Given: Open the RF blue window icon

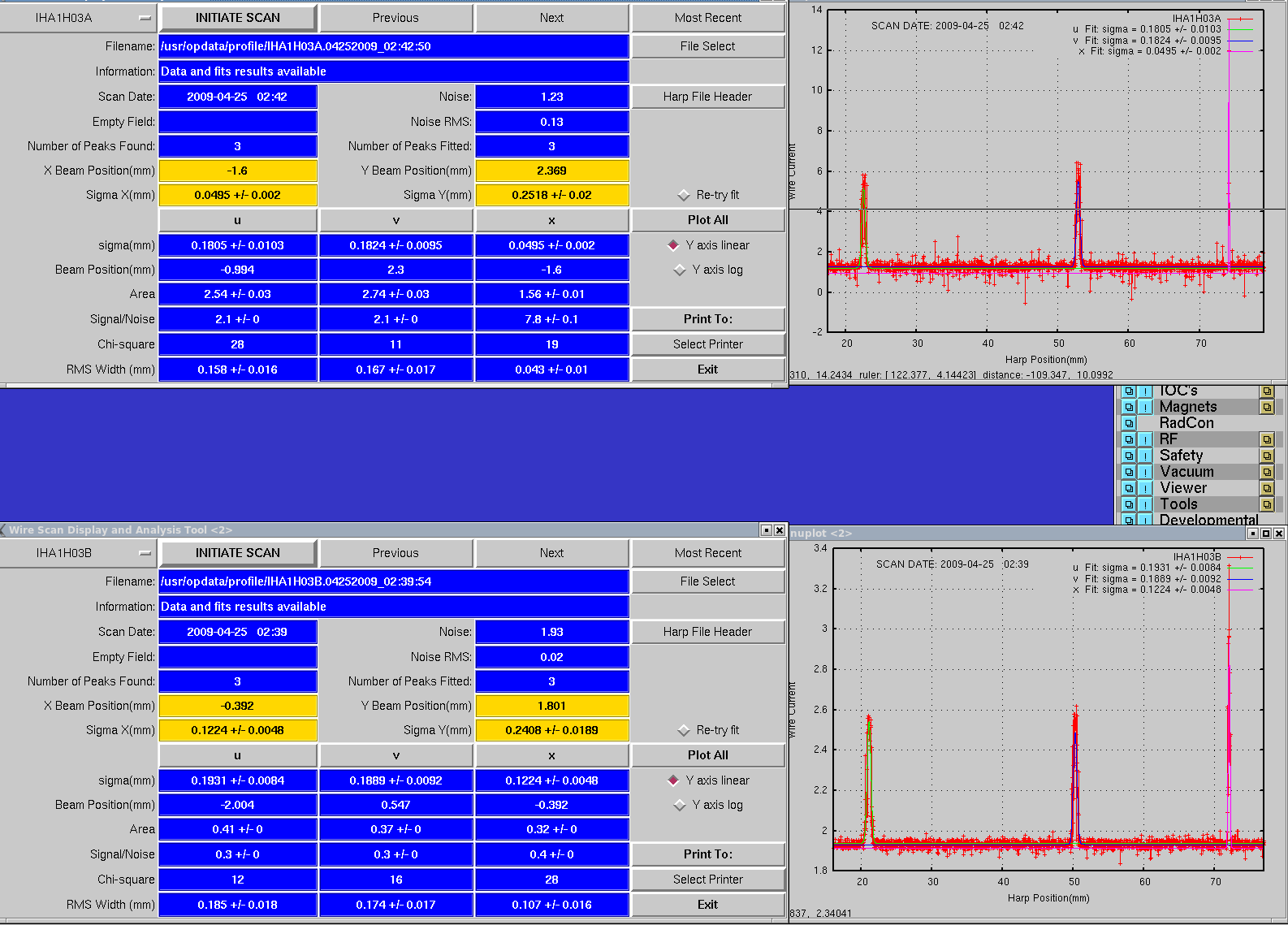Looking at the screenshot, I should [1129, 439].
